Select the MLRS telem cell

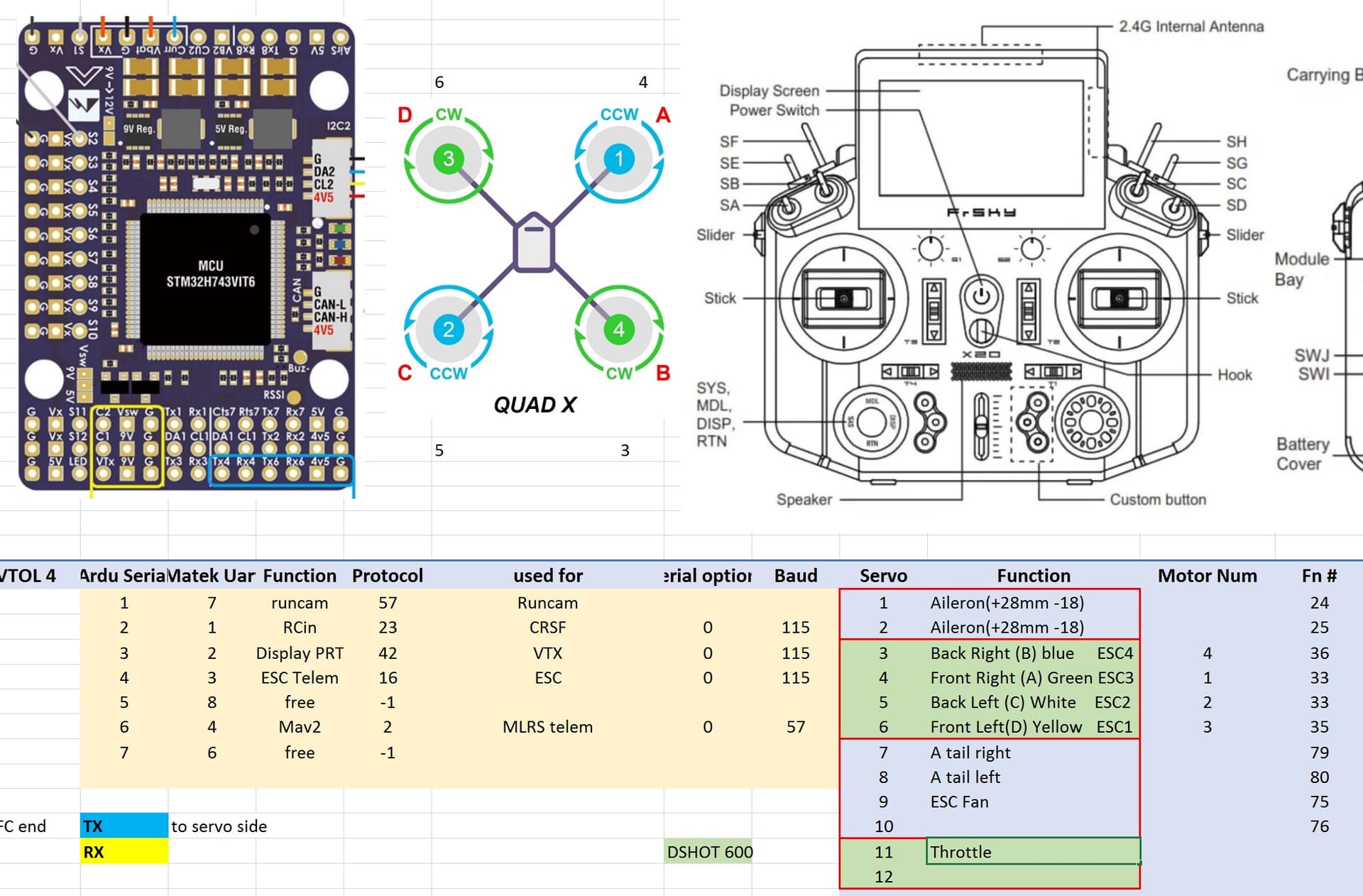click(547, 727)
